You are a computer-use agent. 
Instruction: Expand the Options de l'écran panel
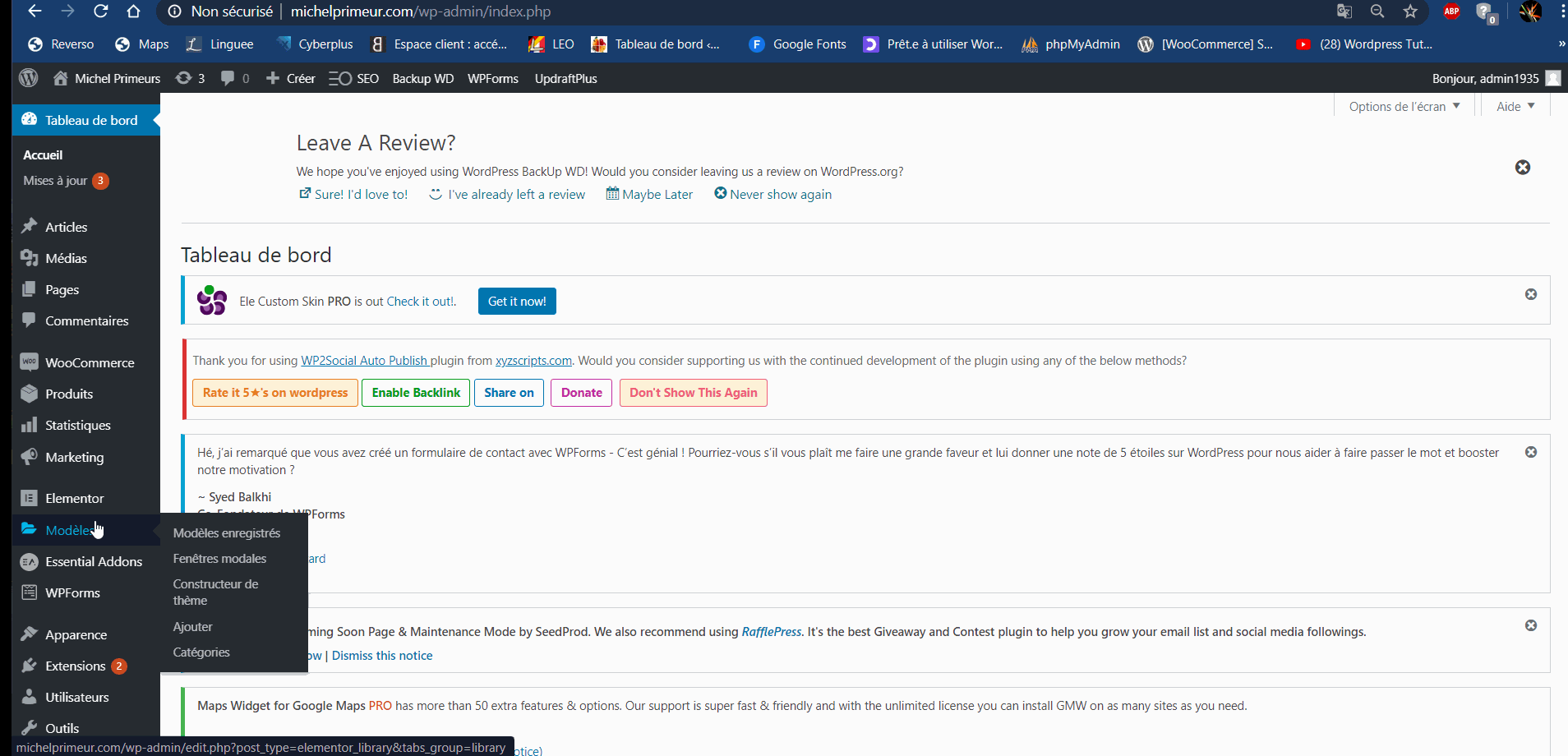coord(1404,106)
